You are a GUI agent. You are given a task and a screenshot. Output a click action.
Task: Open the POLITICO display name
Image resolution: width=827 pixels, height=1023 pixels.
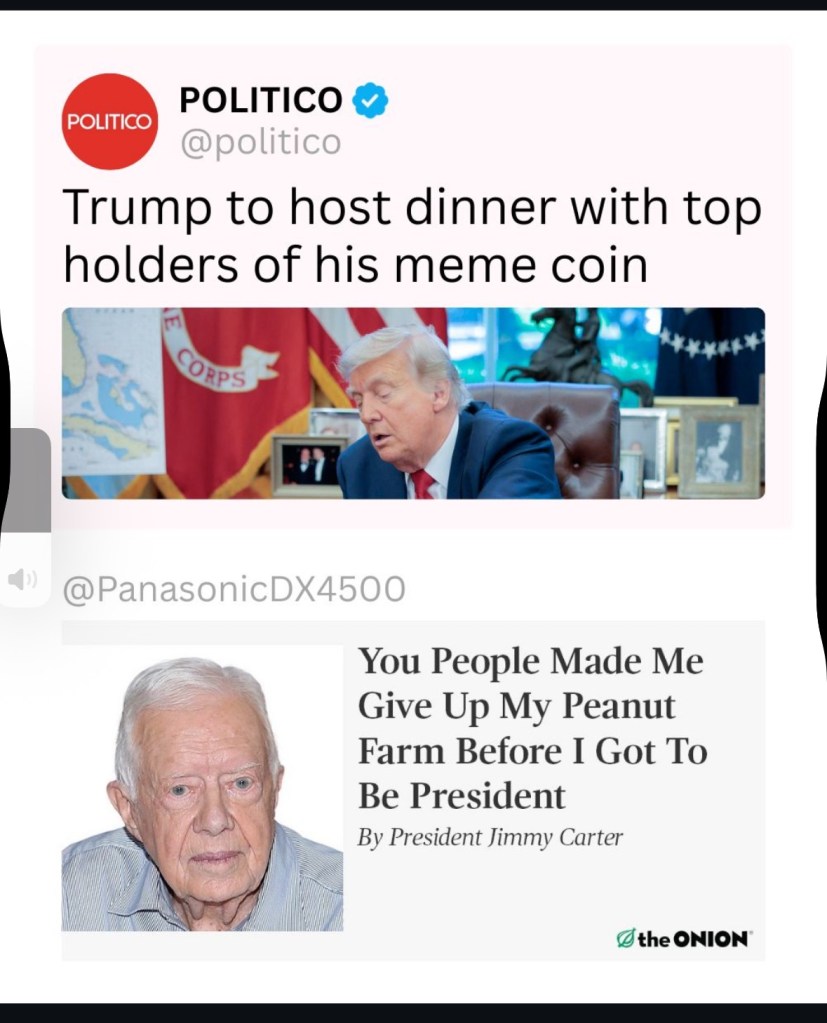pyautogui.click(x=260, y=100)
